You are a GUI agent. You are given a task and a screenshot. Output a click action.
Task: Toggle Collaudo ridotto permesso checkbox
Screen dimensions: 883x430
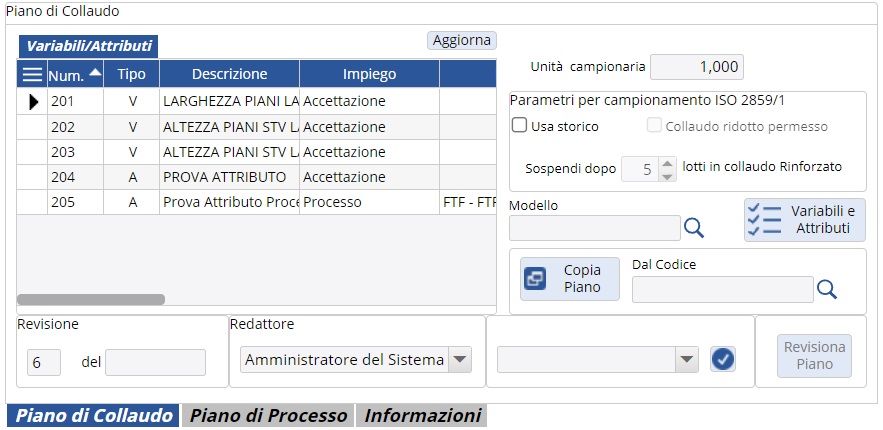[x=655, y=126]
